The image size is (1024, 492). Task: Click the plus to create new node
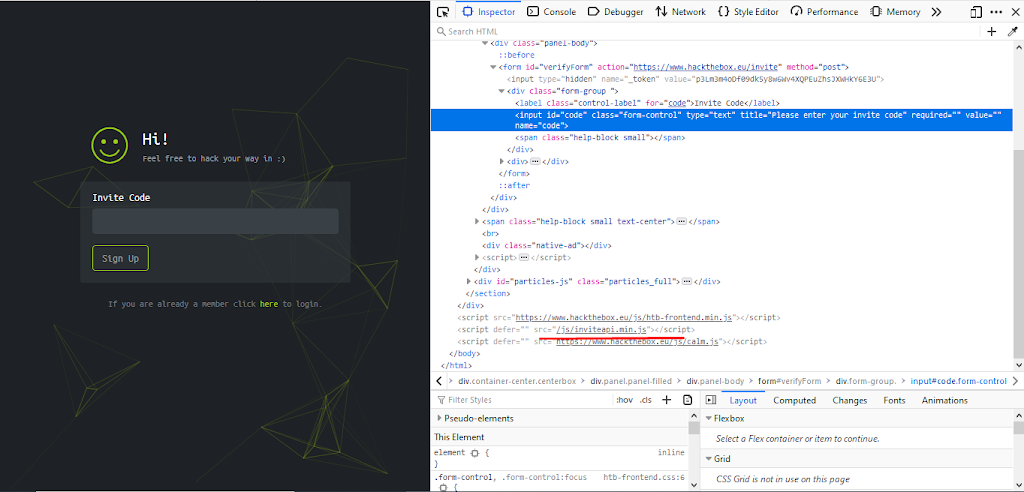click(991, 31)
